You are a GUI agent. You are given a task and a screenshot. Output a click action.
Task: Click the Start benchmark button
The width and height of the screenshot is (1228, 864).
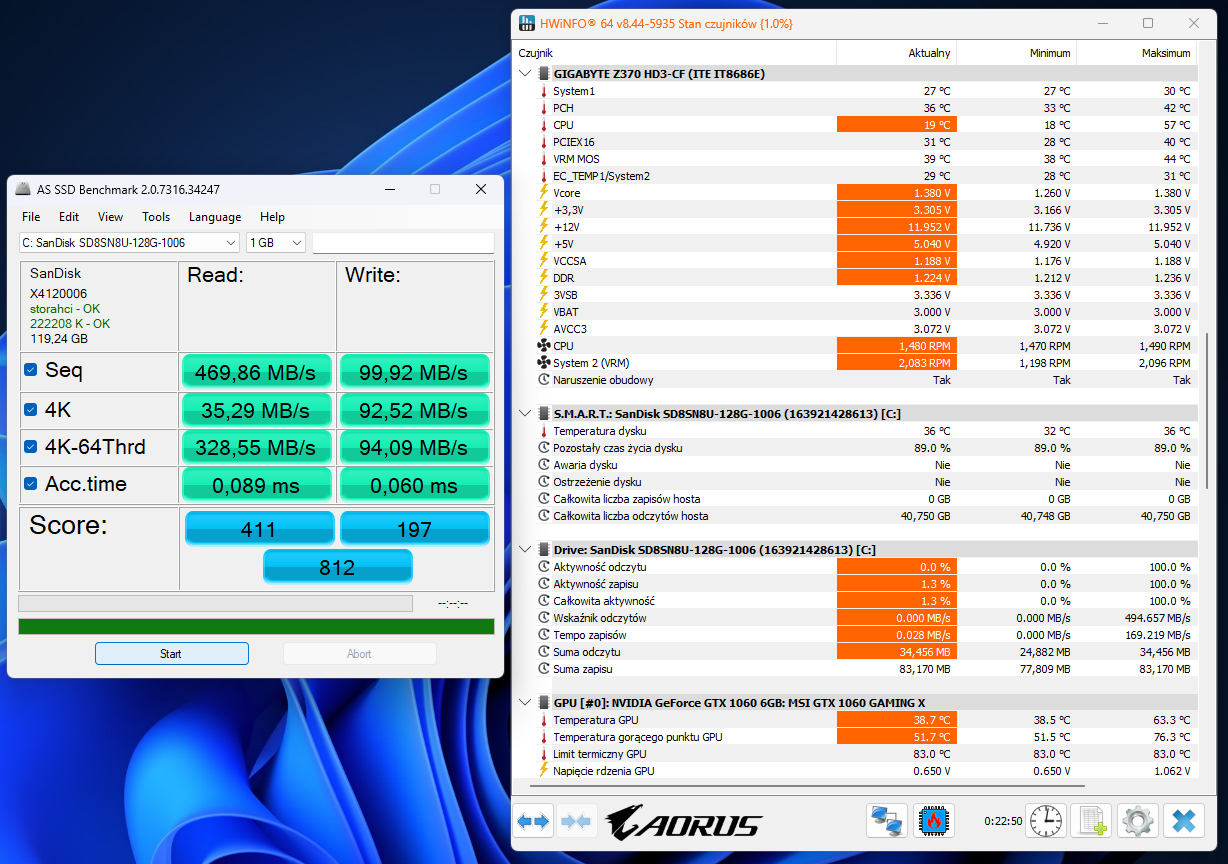pos(171,654)
